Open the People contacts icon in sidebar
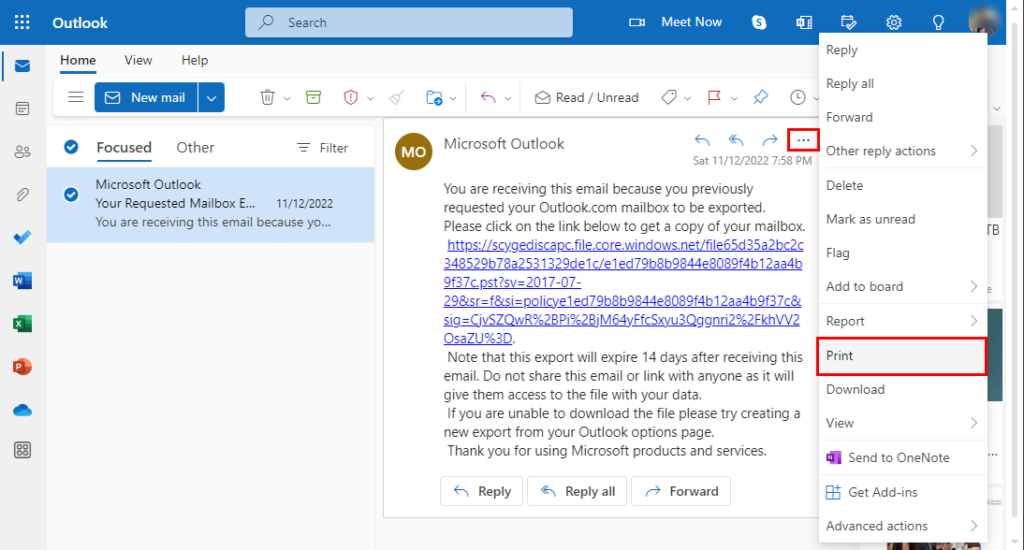Image resolution: width=1024 pixels, height=550 pixels. point(22,152)
